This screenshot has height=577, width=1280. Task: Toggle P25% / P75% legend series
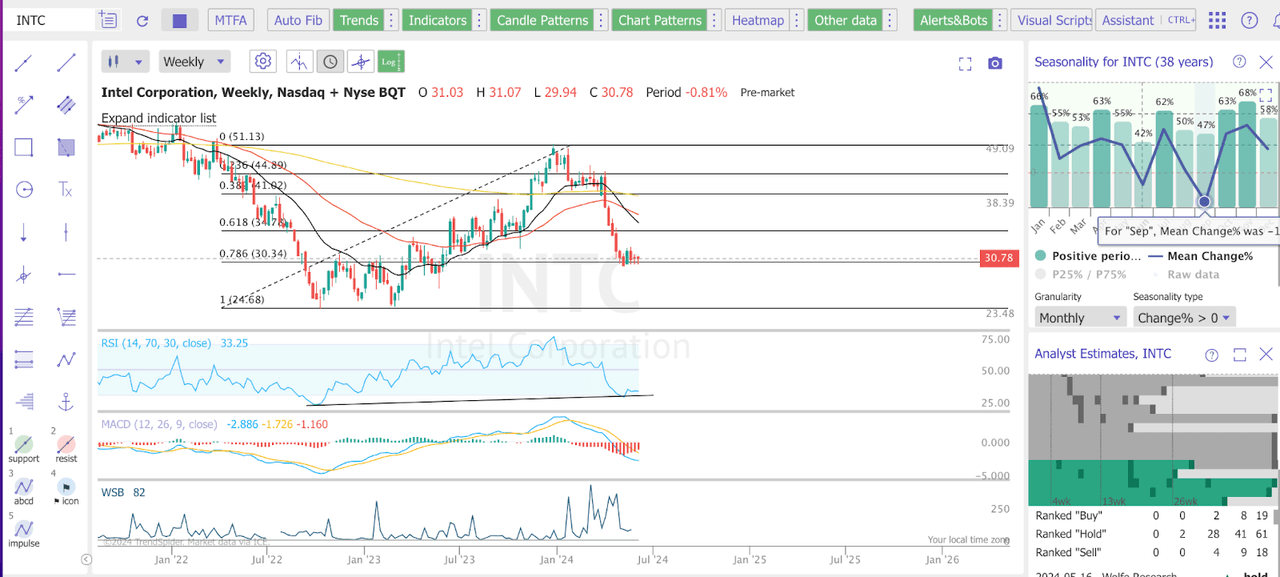(1081, 274)
